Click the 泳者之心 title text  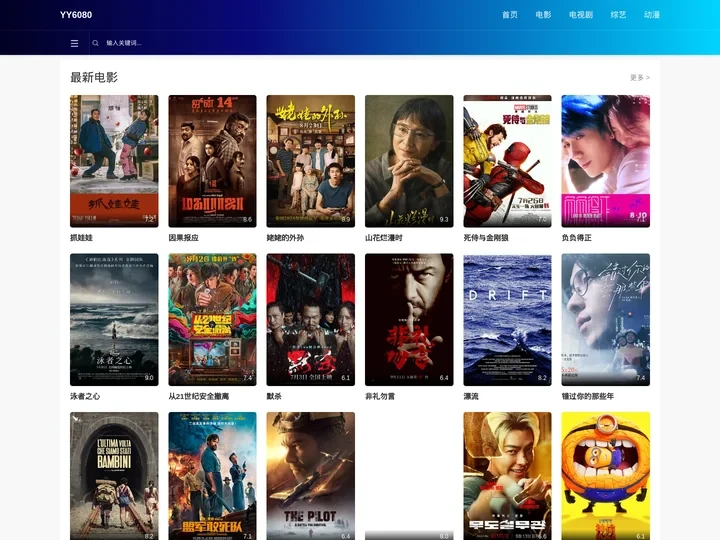(85, 396)
